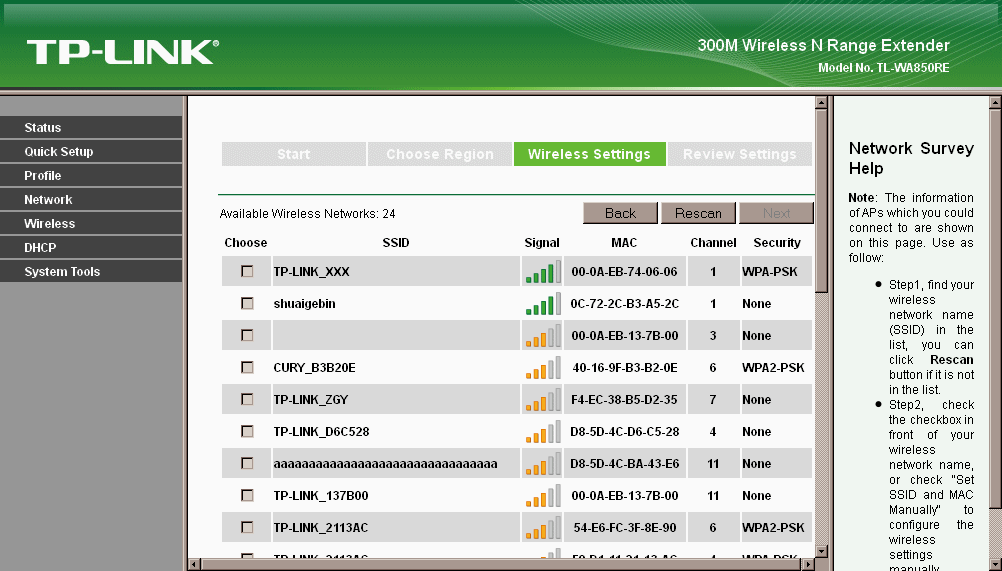Click Channel column header
The height and width of the screenshot is (571, 1002).
point(713,243)
